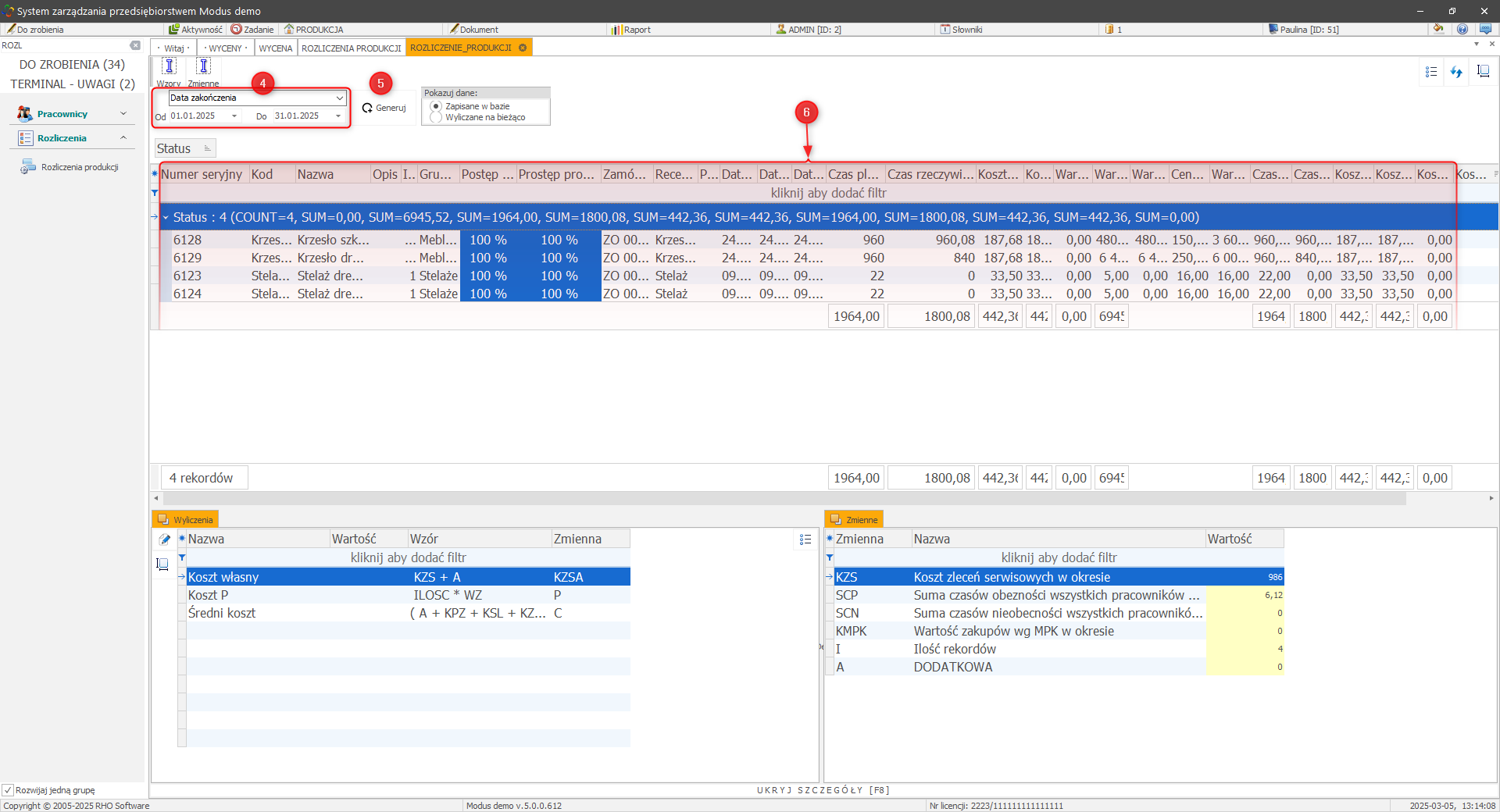Clear the ROZL search field with X icon
The image size is (1500, 812).
click(x=135, y=45)
